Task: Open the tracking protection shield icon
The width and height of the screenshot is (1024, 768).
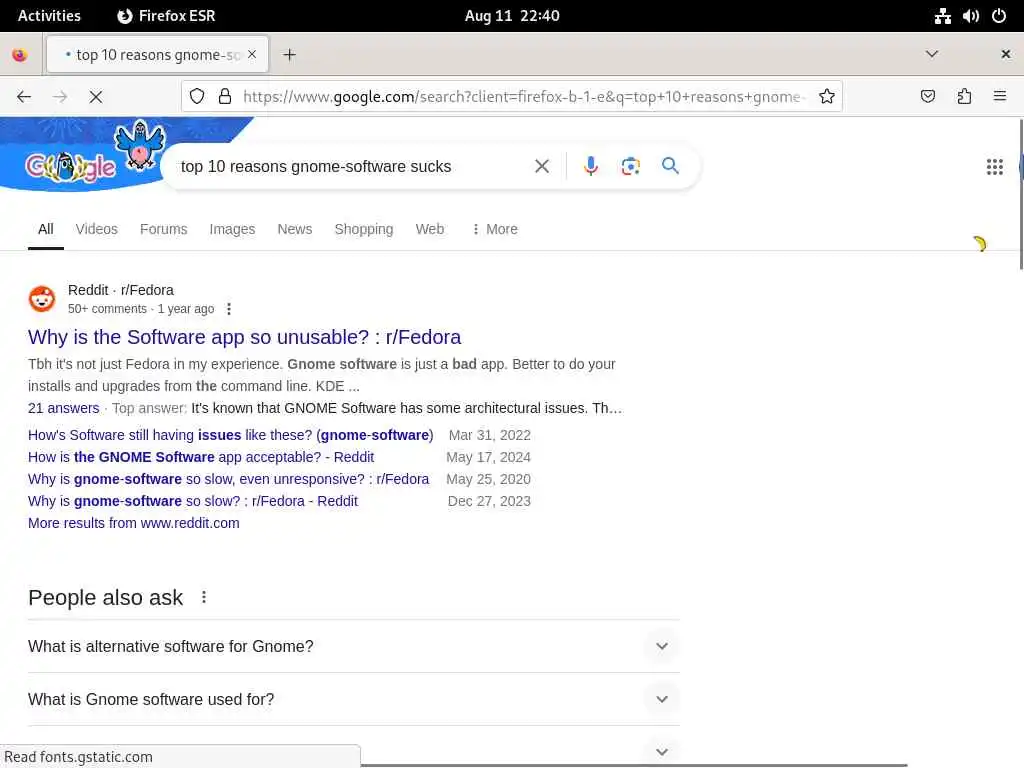Action: (197, 97)
